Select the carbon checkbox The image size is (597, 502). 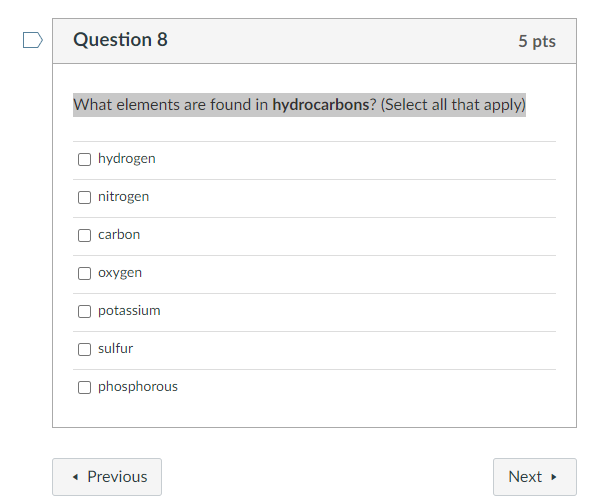[x=85, y=235]
